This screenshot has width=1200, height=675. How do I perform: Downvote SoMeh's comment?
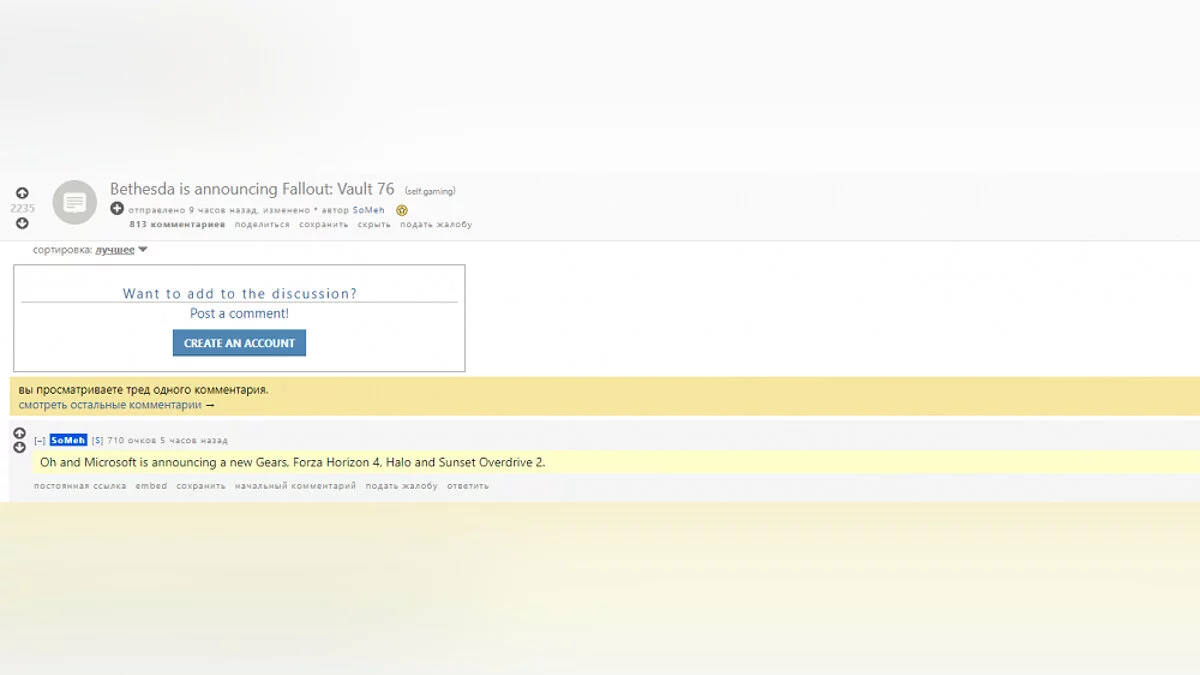(19, 447)
